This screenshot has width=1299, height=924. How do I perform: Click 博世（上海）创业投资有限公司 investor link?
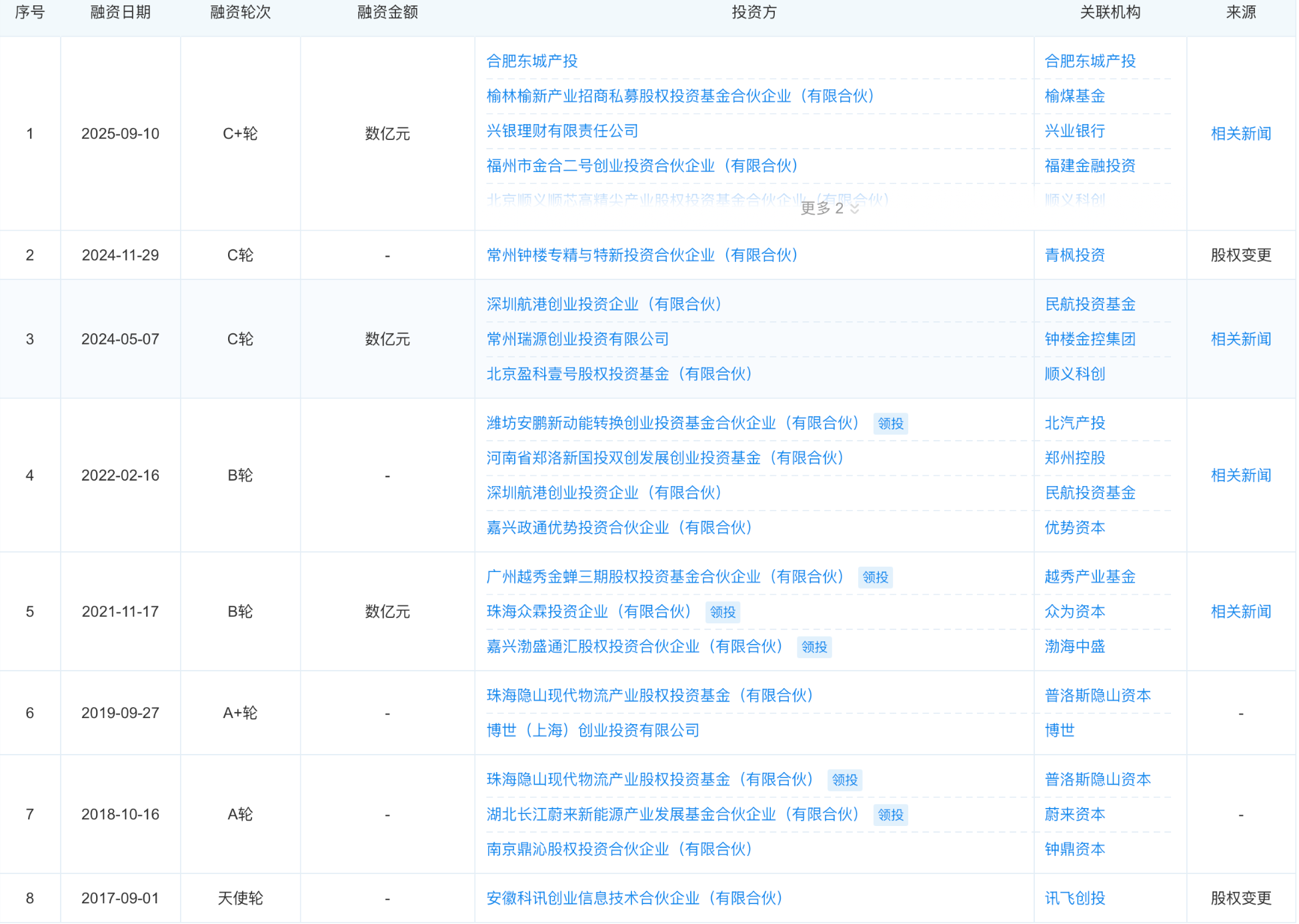pos(592,731)
